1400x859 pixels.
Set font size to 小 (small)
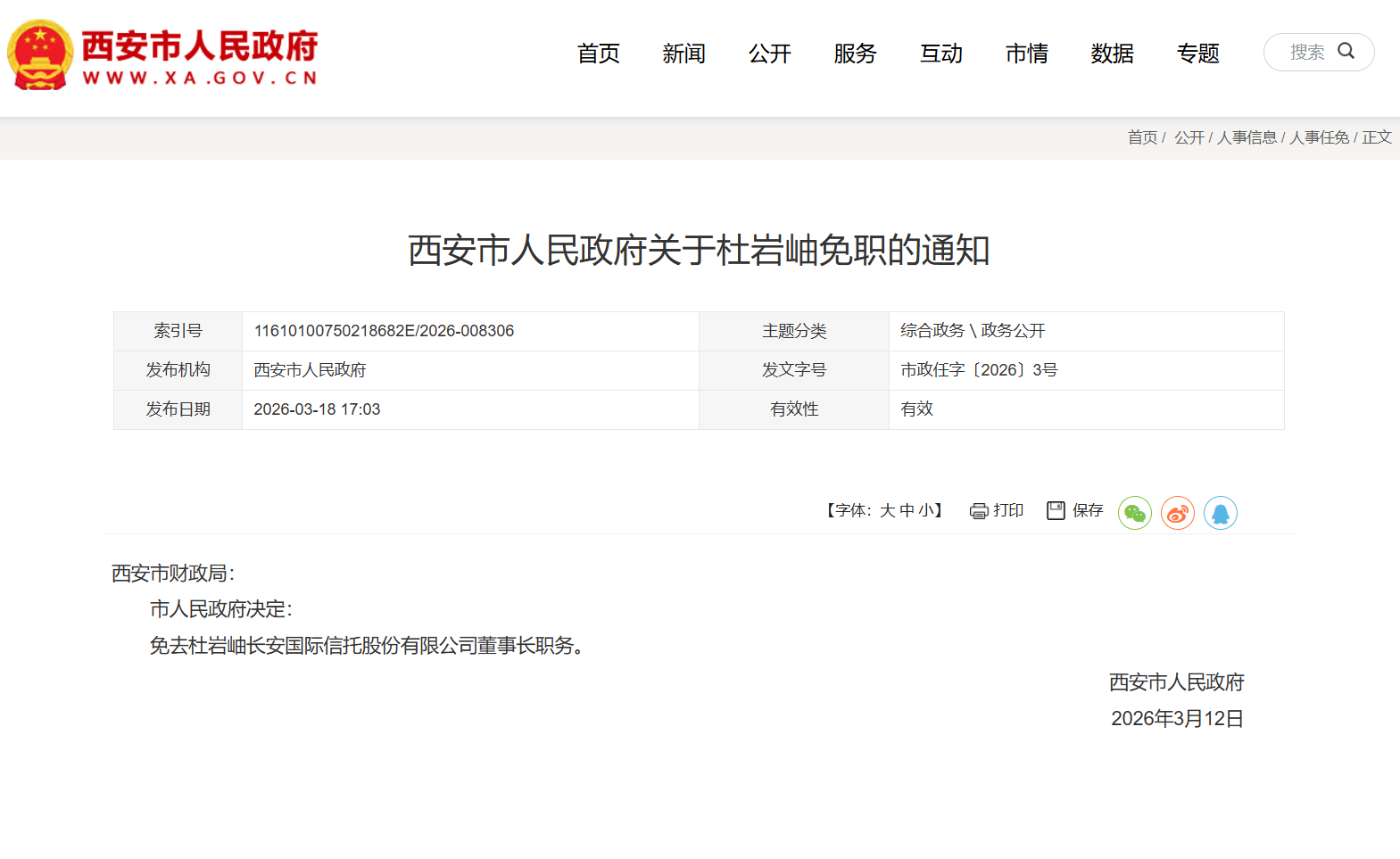[x=925, y=510]
